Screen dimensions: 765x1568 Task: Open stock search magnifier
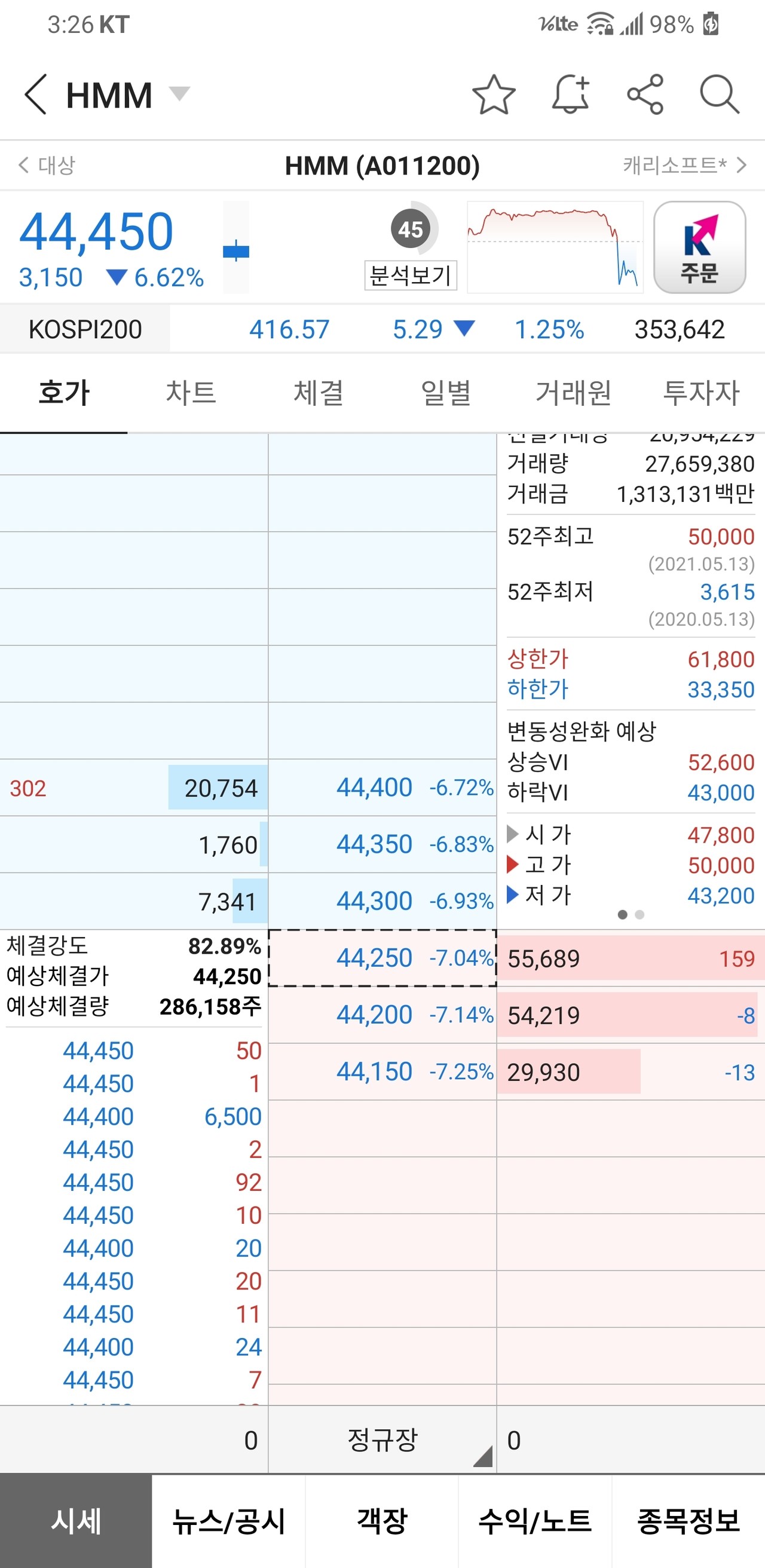point(720,94)
